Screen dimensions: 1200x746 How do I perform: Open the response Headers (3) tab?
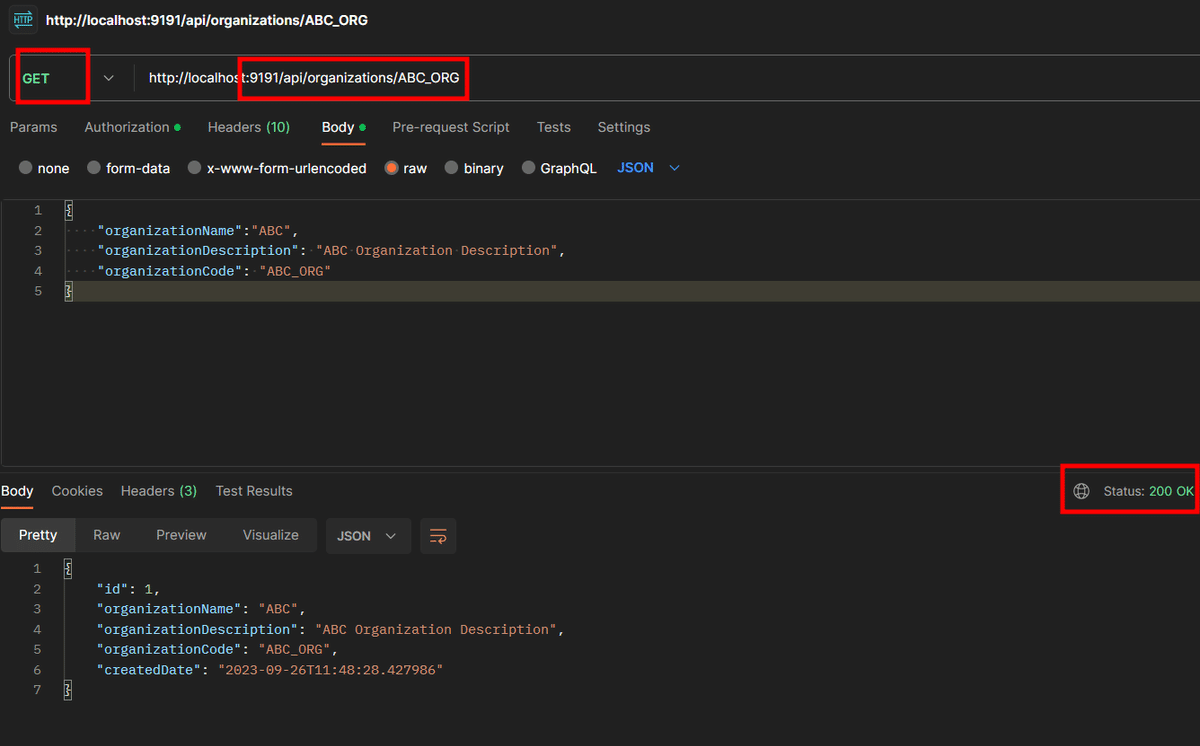pyautogui.click(x=159, y=491)
